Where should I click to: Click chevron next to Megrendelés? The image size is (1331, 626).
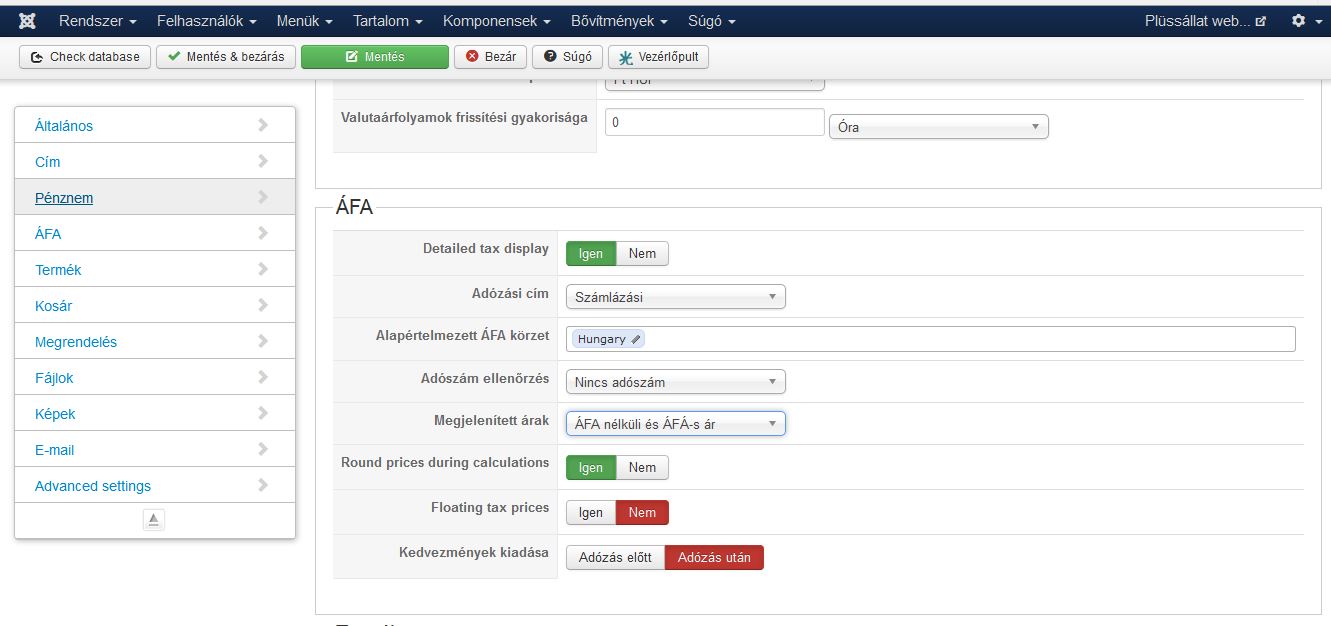coord(263,341)
